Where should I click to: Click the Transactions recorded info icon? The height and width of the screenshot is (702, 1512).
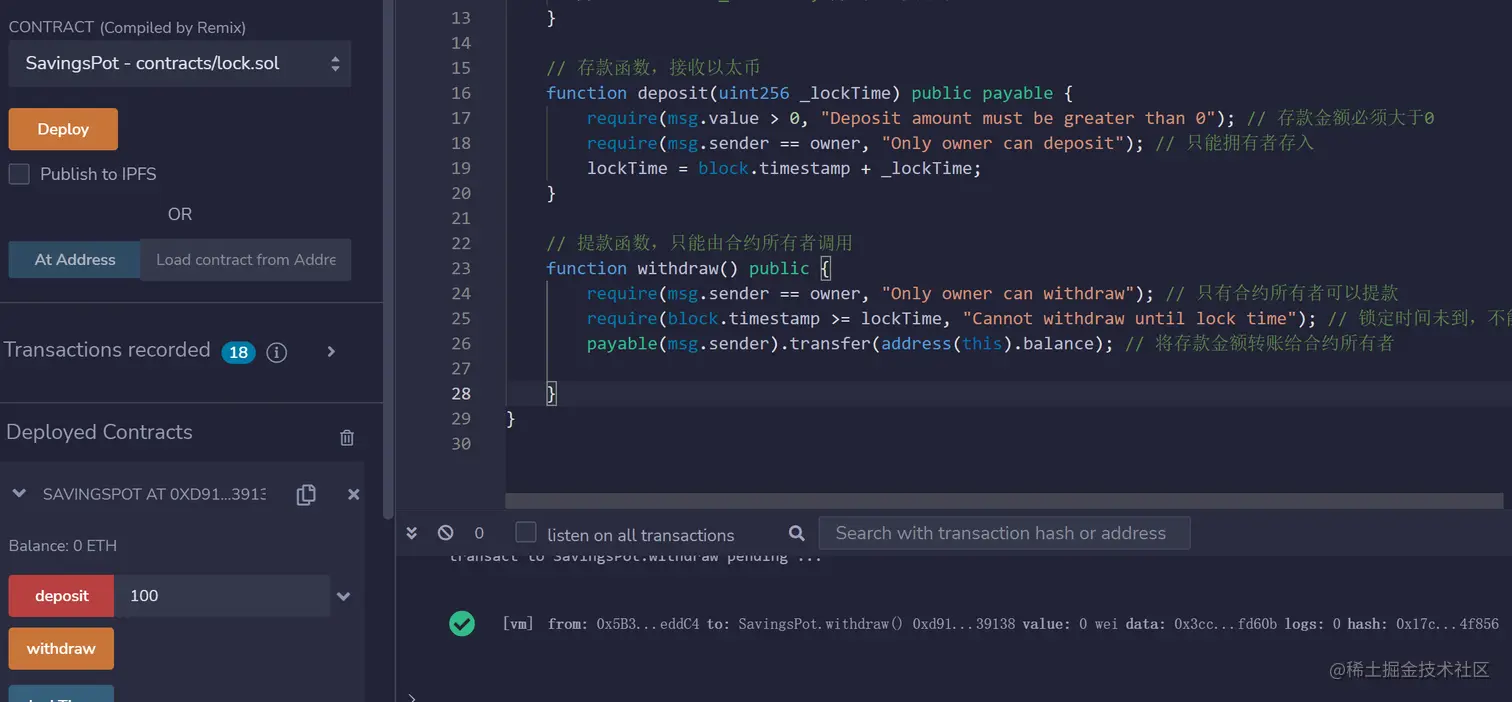click(x=277, y=352)
